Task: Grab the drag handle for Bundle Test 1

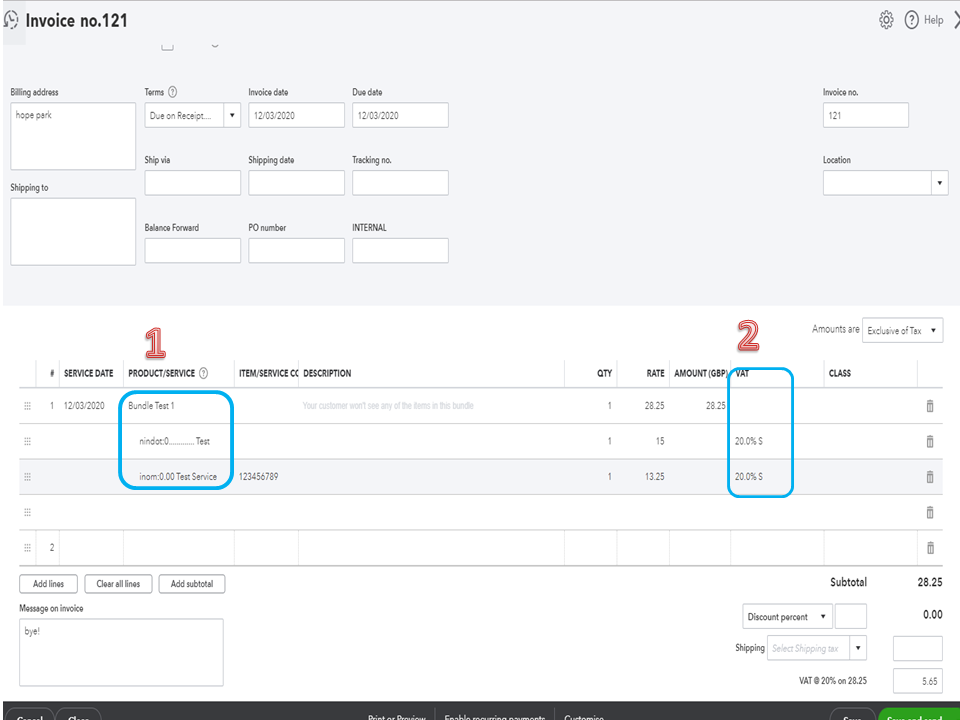Action: tap(28, 406)
